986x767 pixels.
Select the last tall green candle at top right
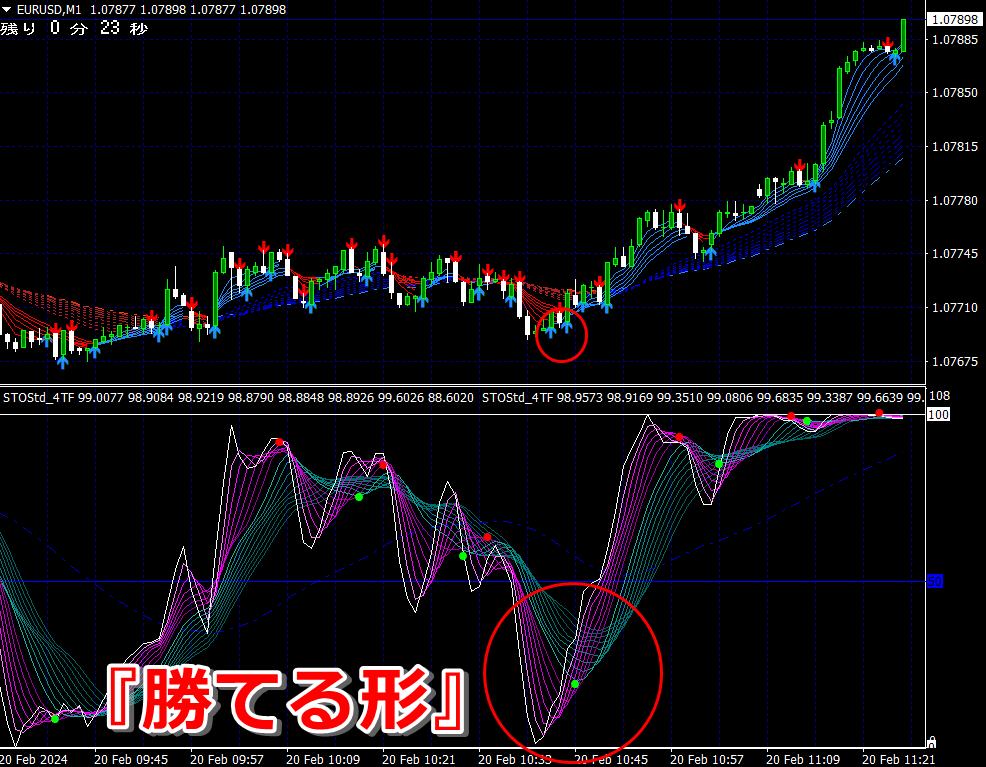(x=903, y=35)
